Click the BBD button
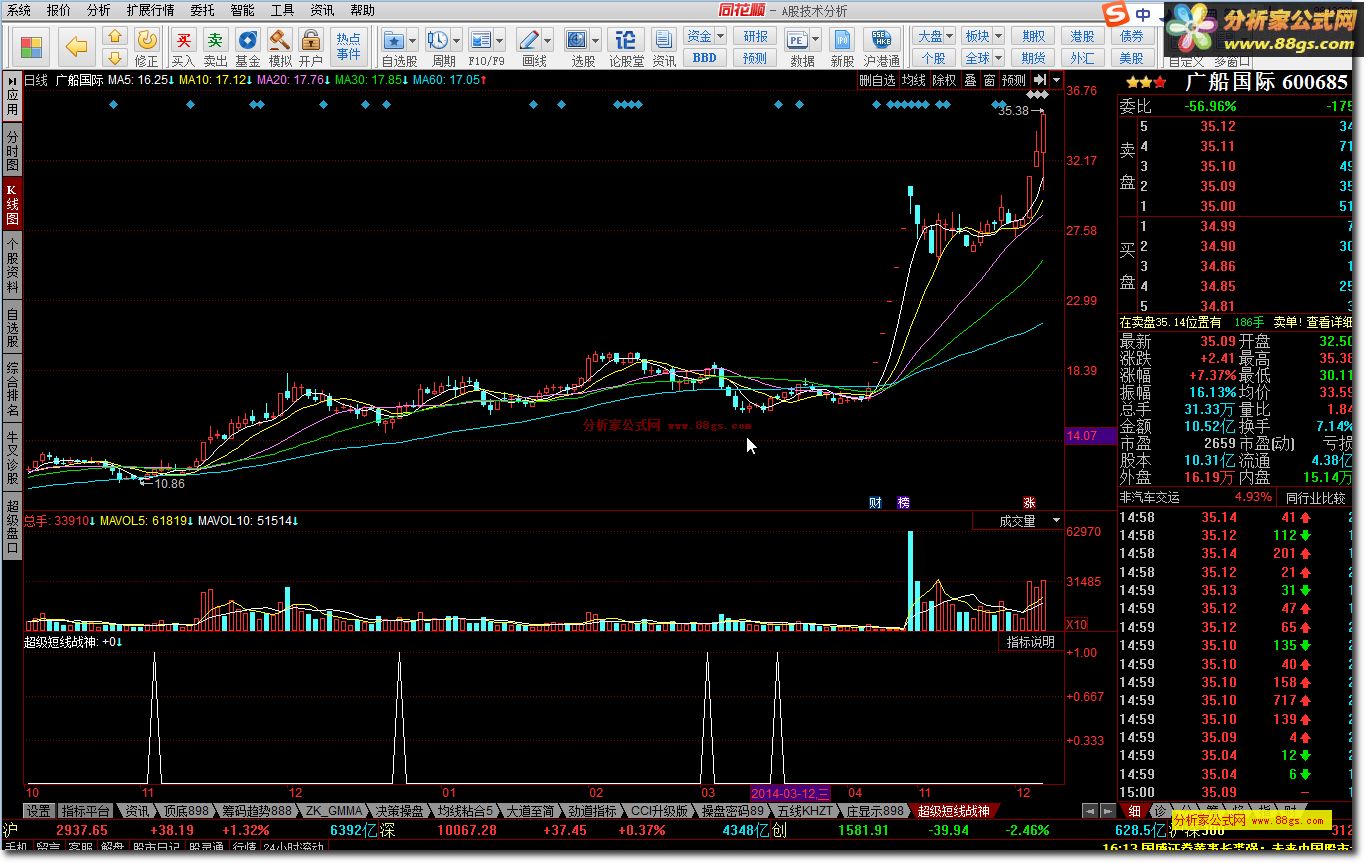 point(704,58)
